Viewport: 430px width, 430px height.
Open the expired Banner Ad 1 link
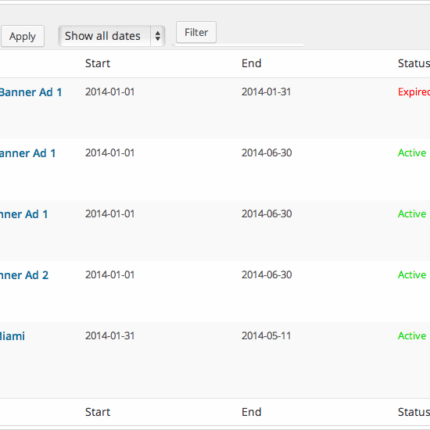coord(31,92)
